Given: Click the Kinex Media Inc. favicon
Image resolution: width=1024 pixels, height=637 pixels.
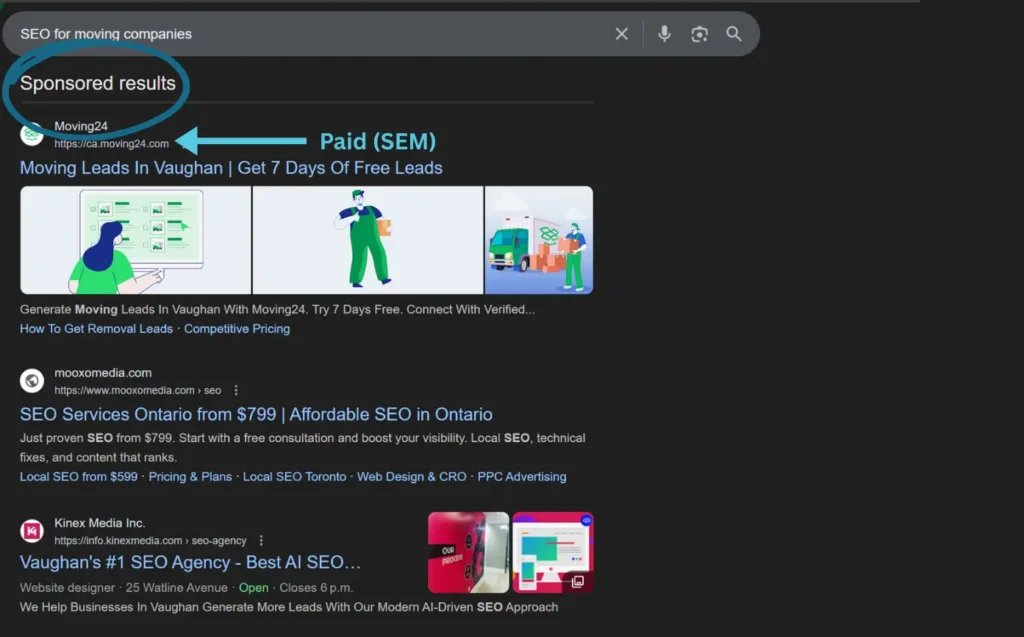Looking at the screenshot, I should pyautogui.click(x=32, y=531).
